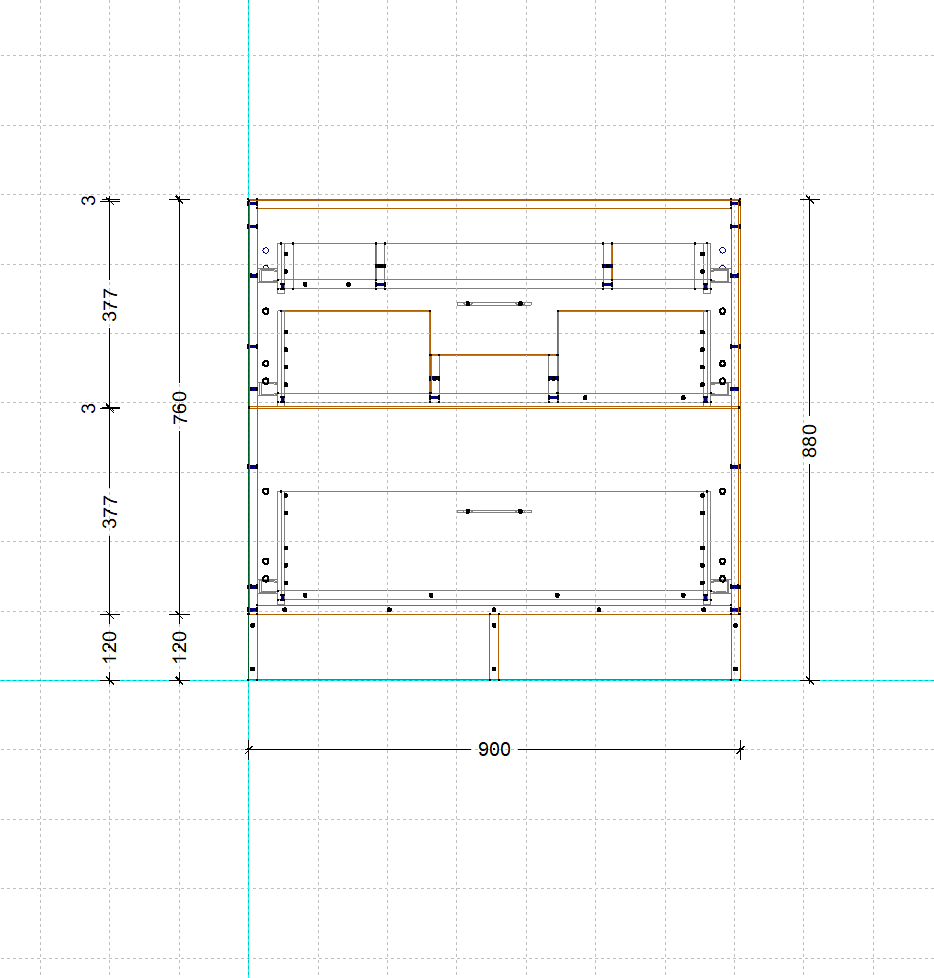This screenshot has height=978, width=934.
Task: Select the recessed siphon cutout in upper drawer
Action: (x=493, y=355)
